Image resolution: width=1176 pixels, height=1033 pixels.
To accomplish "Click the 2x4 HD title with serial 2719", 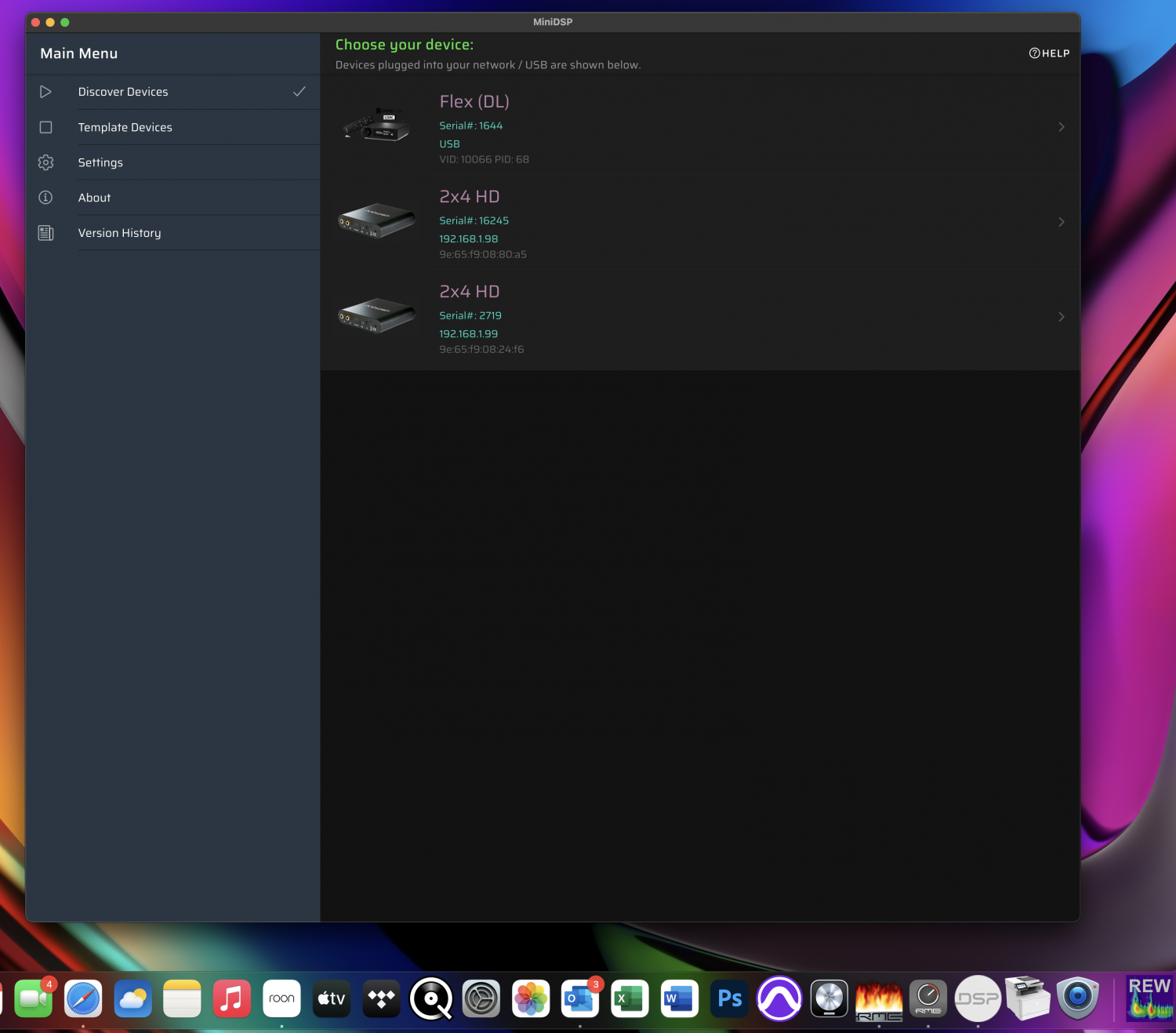I will (x=469, y=292).
